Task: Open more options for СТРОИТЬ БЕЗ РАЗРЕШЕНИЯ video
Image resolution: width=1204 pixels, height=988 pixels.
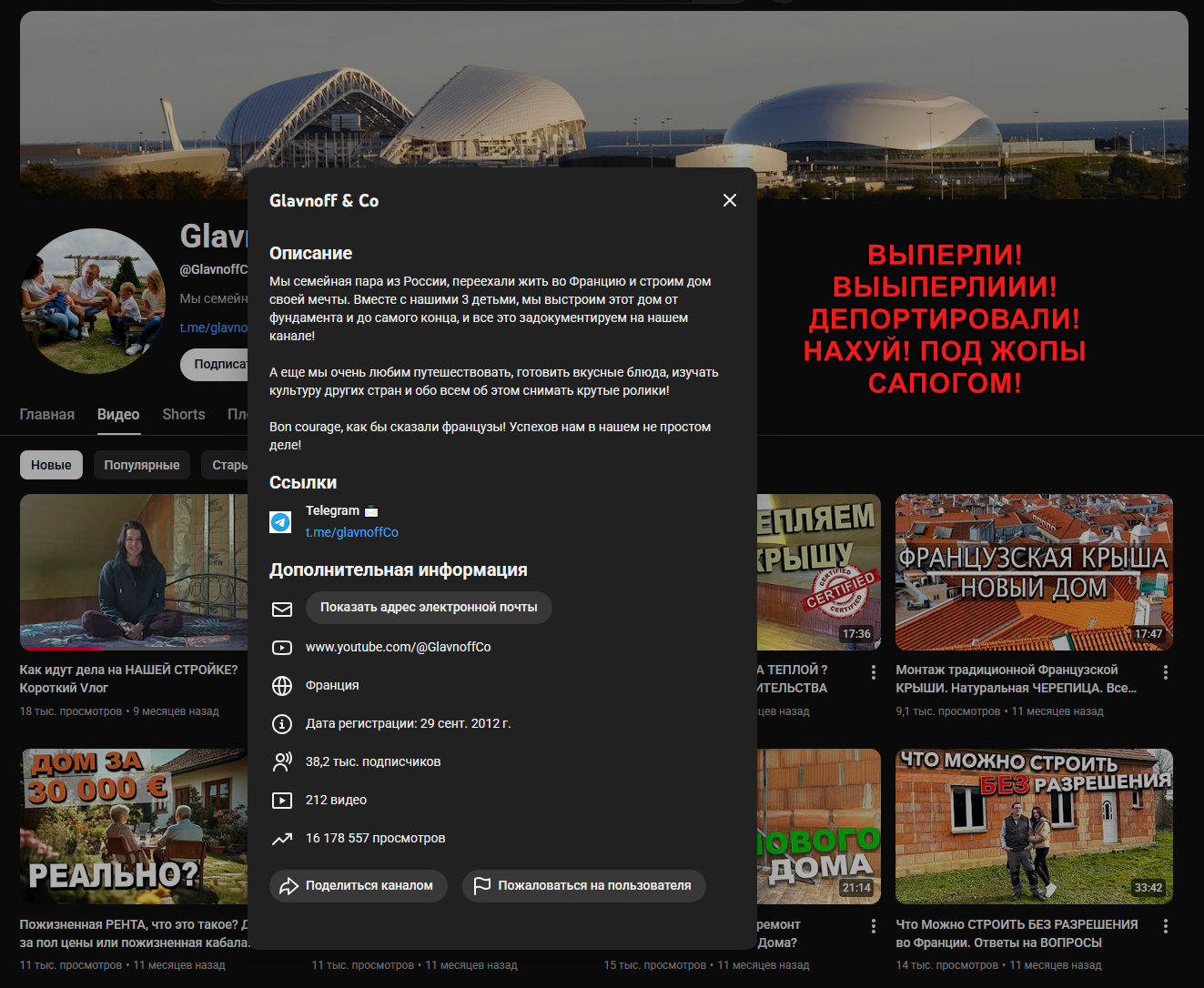Action: 1165,926
